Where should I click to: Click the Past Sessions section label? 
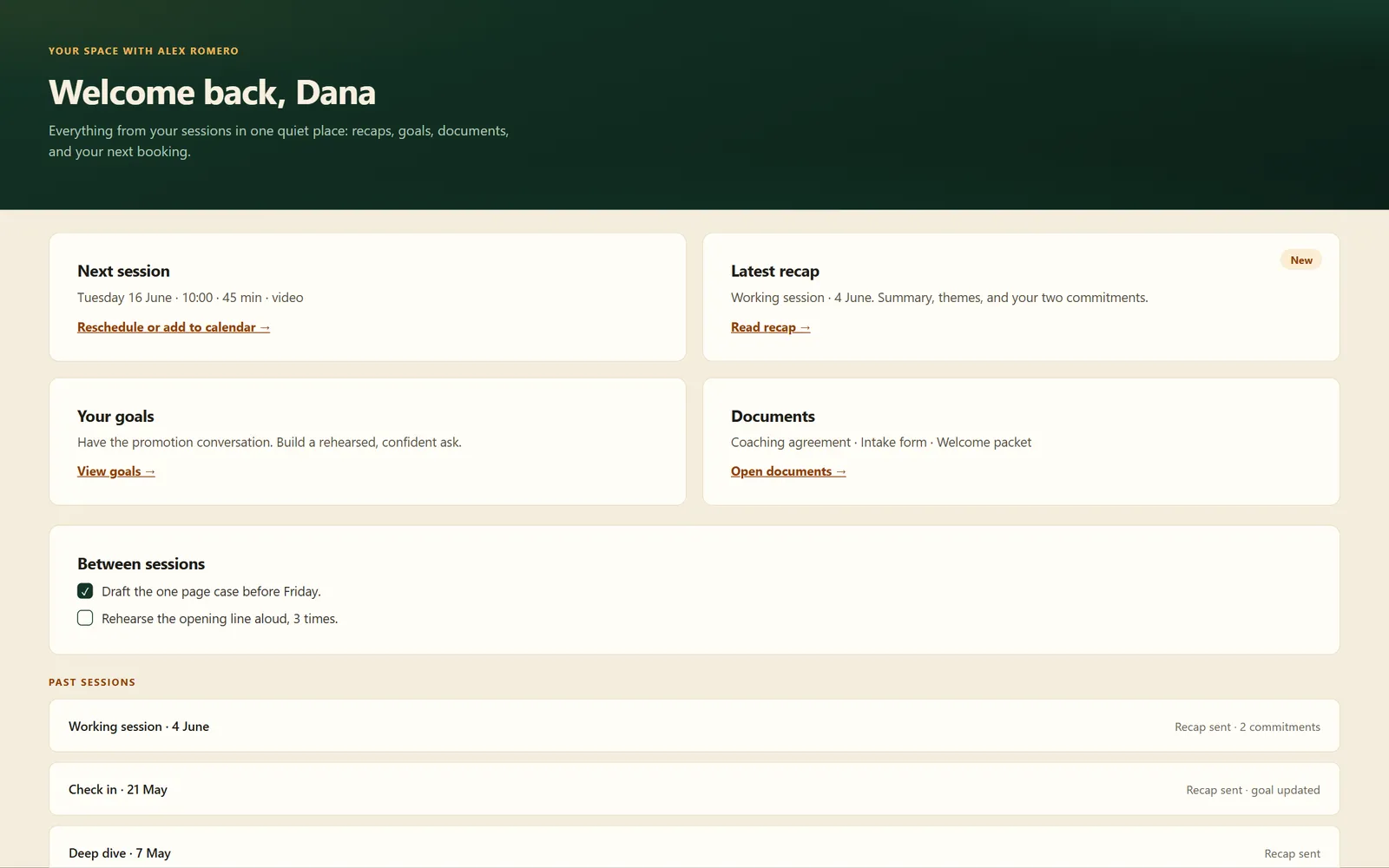point(92,682)
